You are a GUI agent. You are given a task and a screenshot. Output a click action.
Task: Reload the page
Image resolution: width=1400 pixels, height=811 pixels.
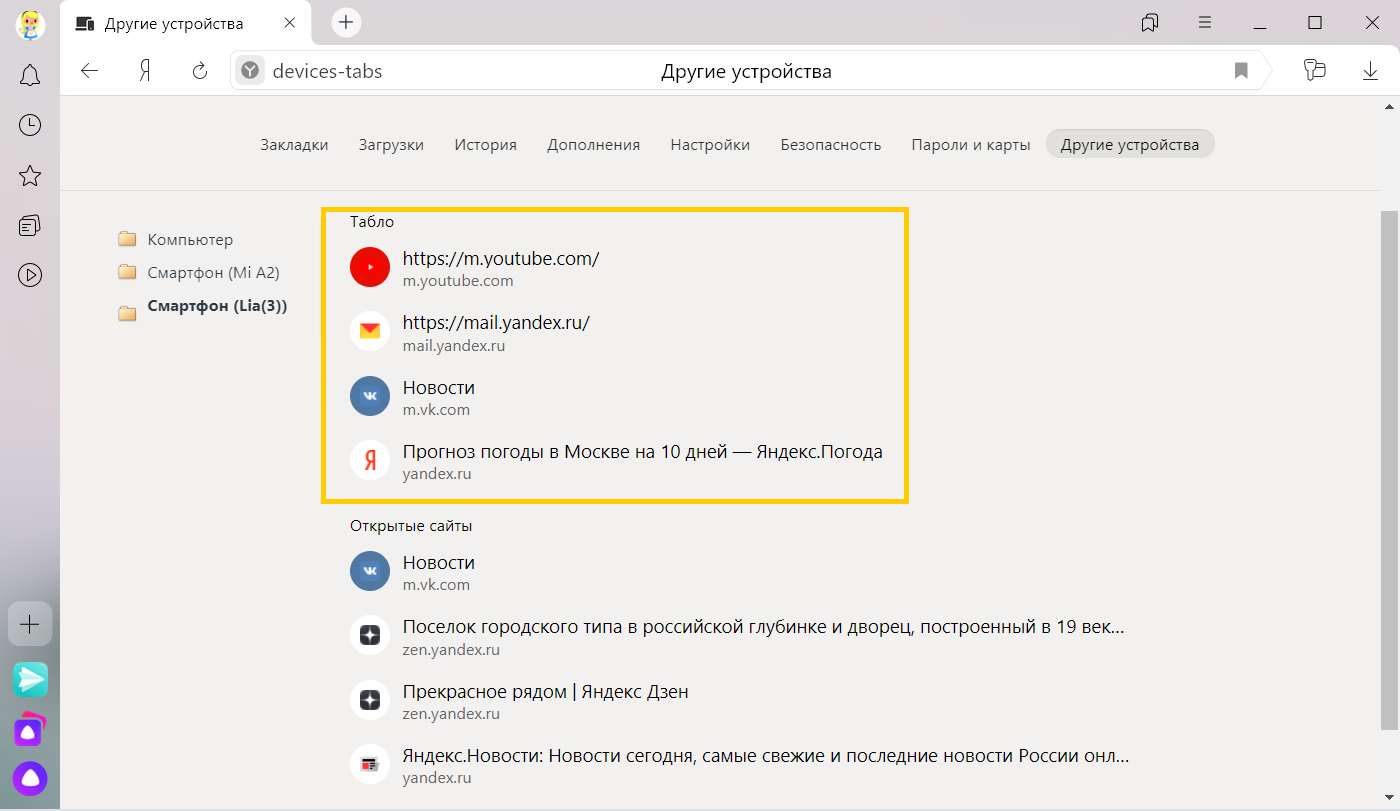[199, 71]
